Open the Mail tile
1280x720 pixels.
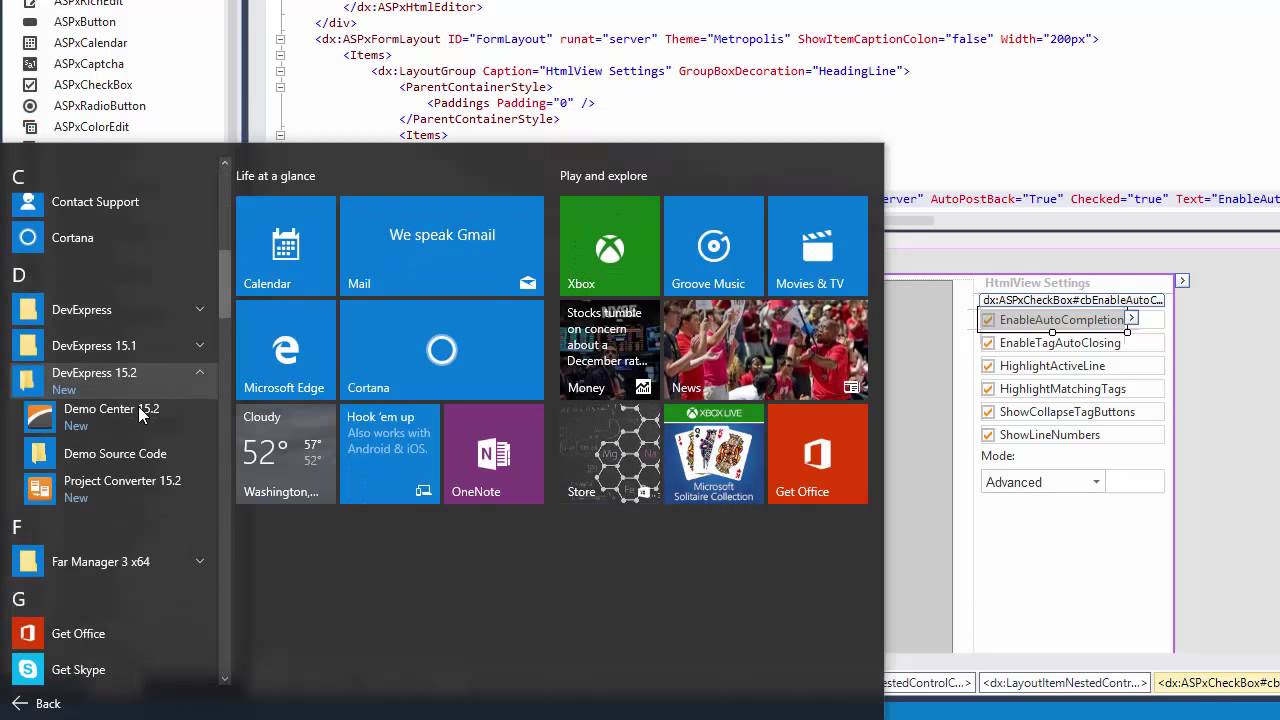(442, 246)
